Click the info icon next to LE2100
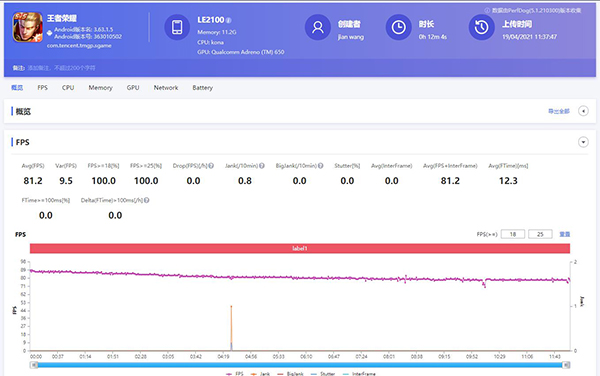 pyautogui.click(x=228, y=20)
